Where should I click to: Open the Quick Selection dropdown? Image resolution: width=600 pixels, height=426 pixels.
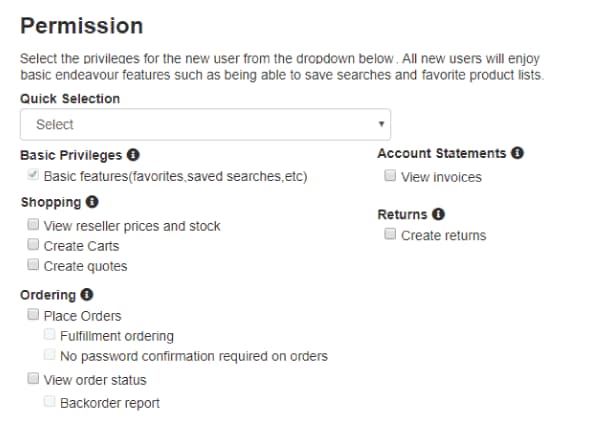pyautogui.click(x=205, y=124)
